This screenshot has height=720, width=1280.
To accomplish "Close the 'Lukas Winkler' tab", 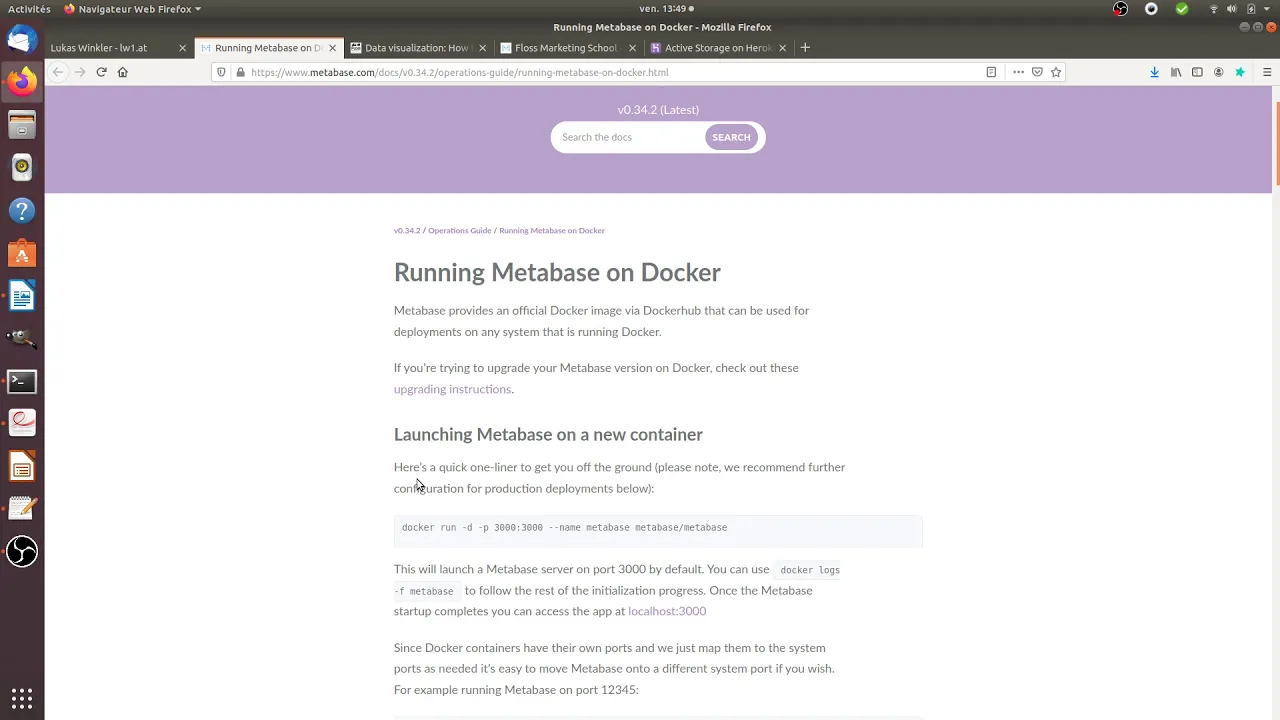I will (182, 48).
